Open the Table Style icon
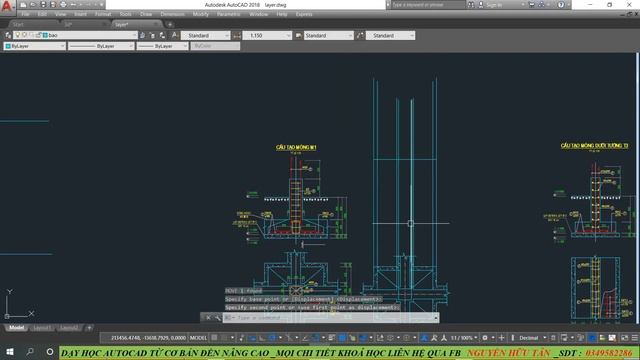This screenshot has width=640, height=360. (x=298, y=36)
